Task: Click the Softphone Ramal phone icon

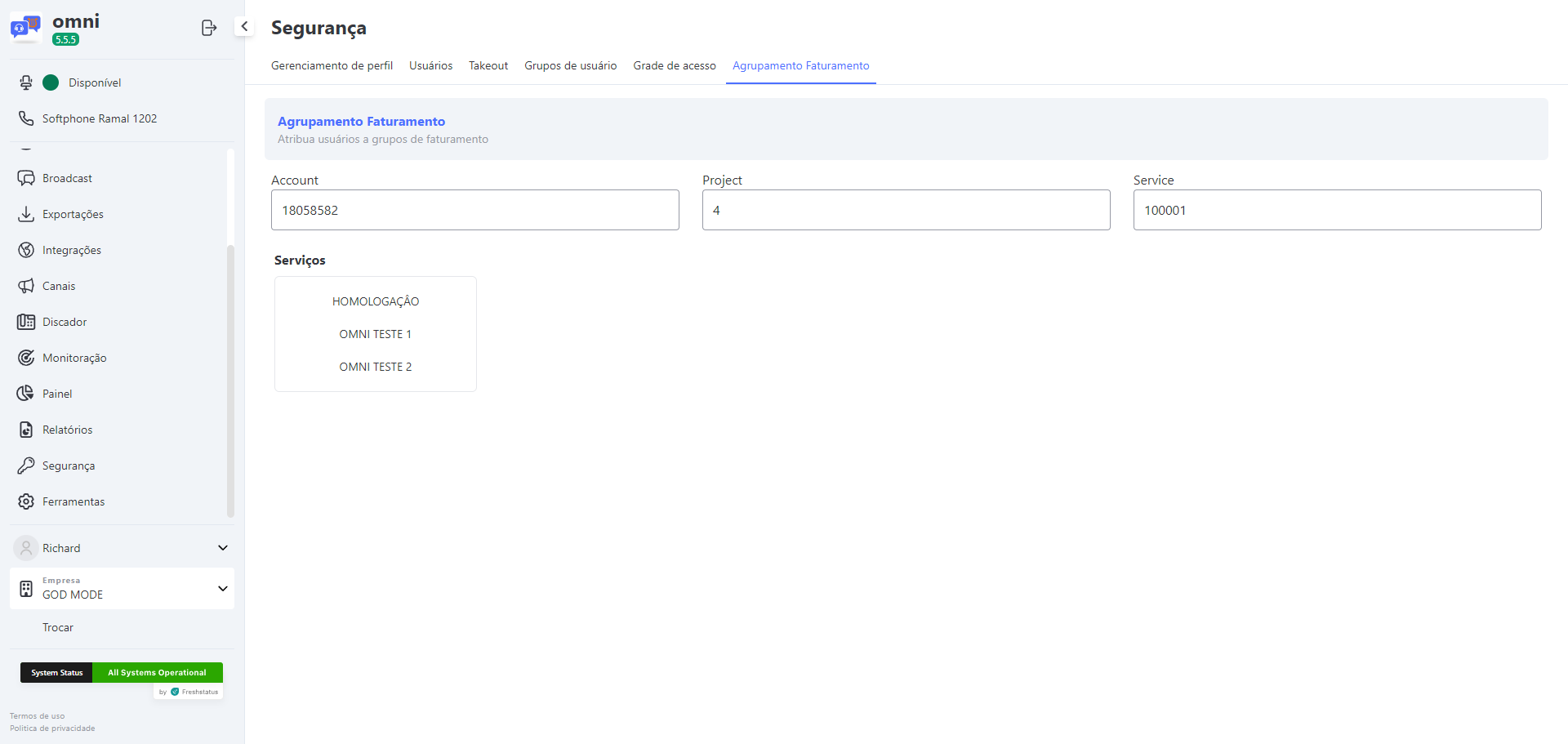Action: [x=26, y=118]
